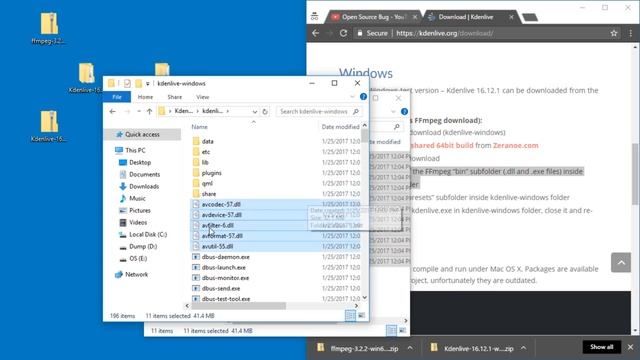Go back in the kdenlive-windows Explorer

(x=113, y=111)
